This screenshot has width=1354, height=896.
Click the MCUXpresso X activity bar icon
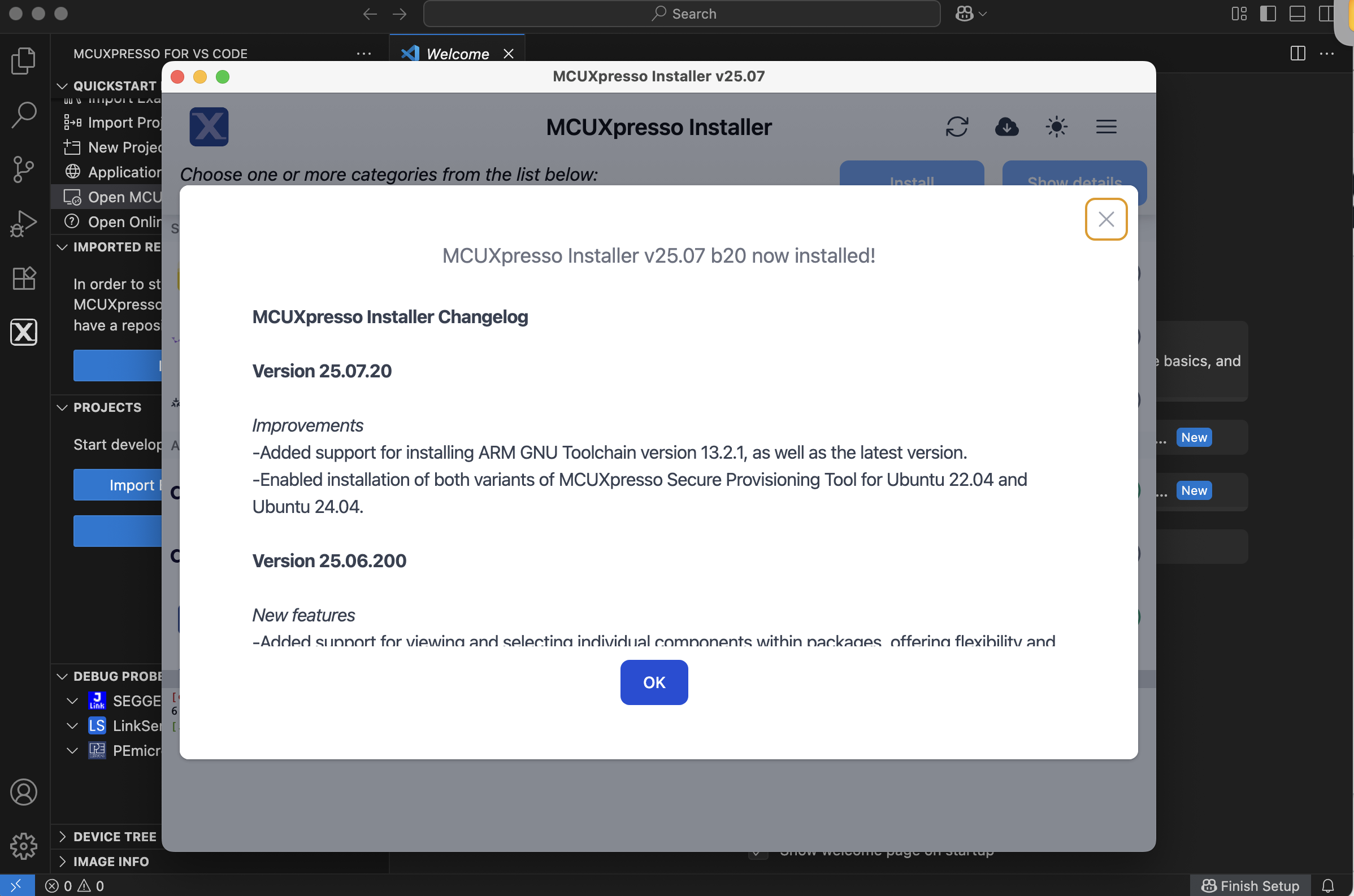click(23, 332)
